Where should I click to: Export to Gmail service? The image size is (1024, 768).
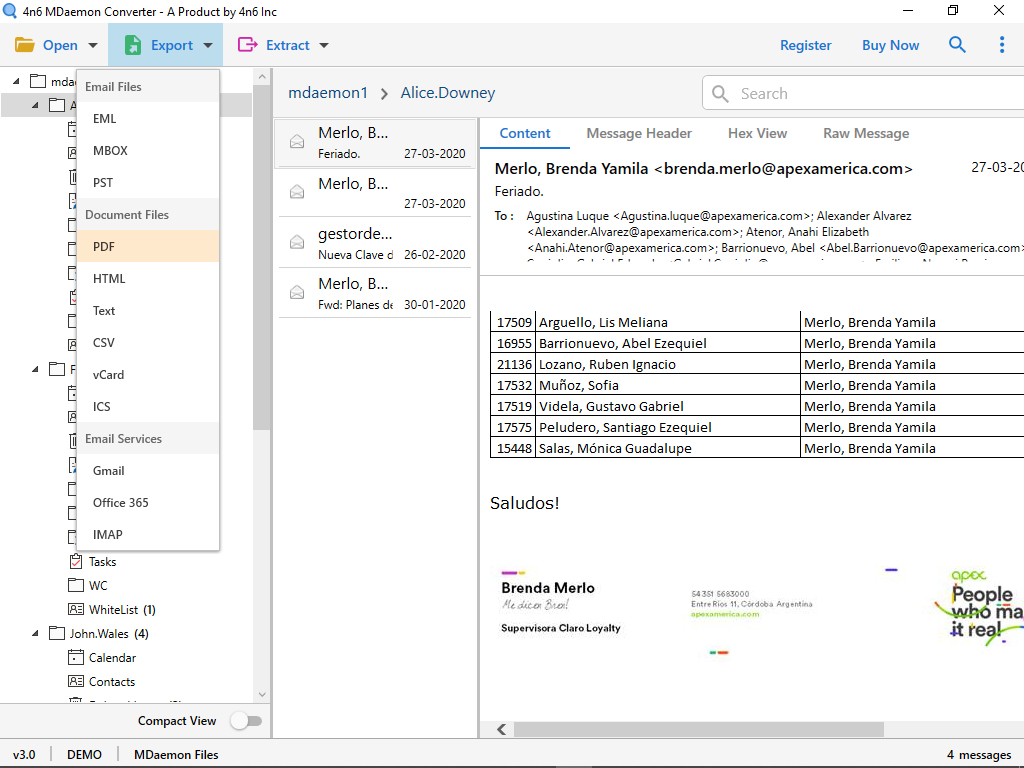[x=148, y=470]
